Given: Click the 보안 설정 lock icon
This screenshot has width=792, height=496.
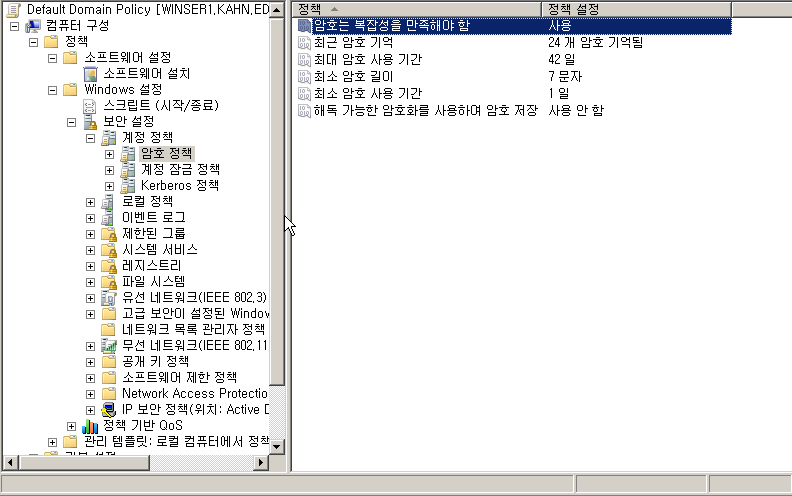Looking at the screenshot, I should (90, 122).
